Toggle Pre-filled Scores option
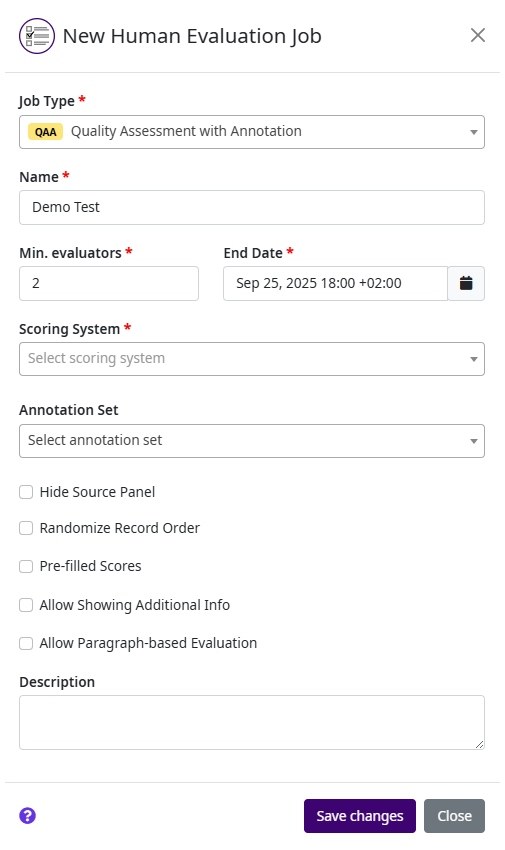Screen dimensions: 505x850 26,566
